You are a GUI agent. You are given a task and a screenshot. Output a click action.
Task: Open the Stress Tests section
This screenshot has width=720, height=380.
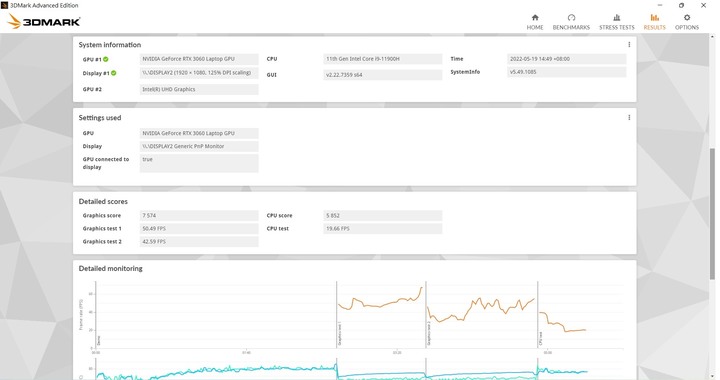tap(616, 22)
